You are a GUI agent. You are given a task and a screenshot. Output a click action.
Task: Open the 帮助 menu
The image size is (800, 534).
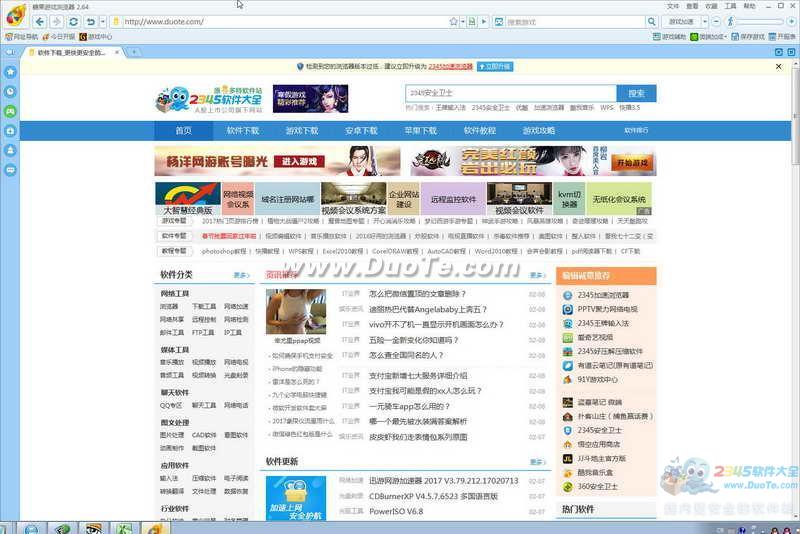pyautogui.click(x=749, y=6)
